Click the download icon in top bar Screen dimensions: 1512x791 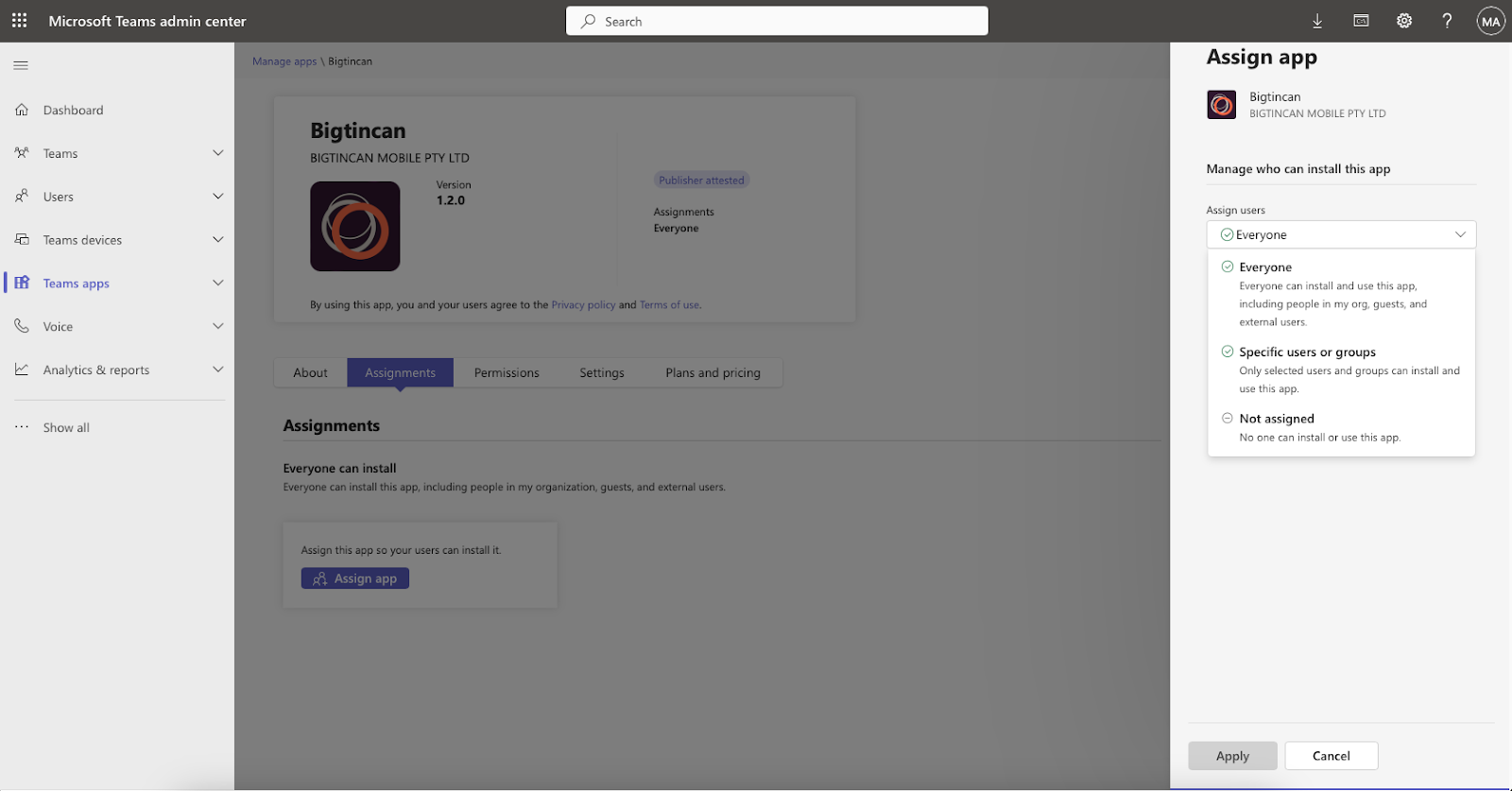[x=1317, y=21]
